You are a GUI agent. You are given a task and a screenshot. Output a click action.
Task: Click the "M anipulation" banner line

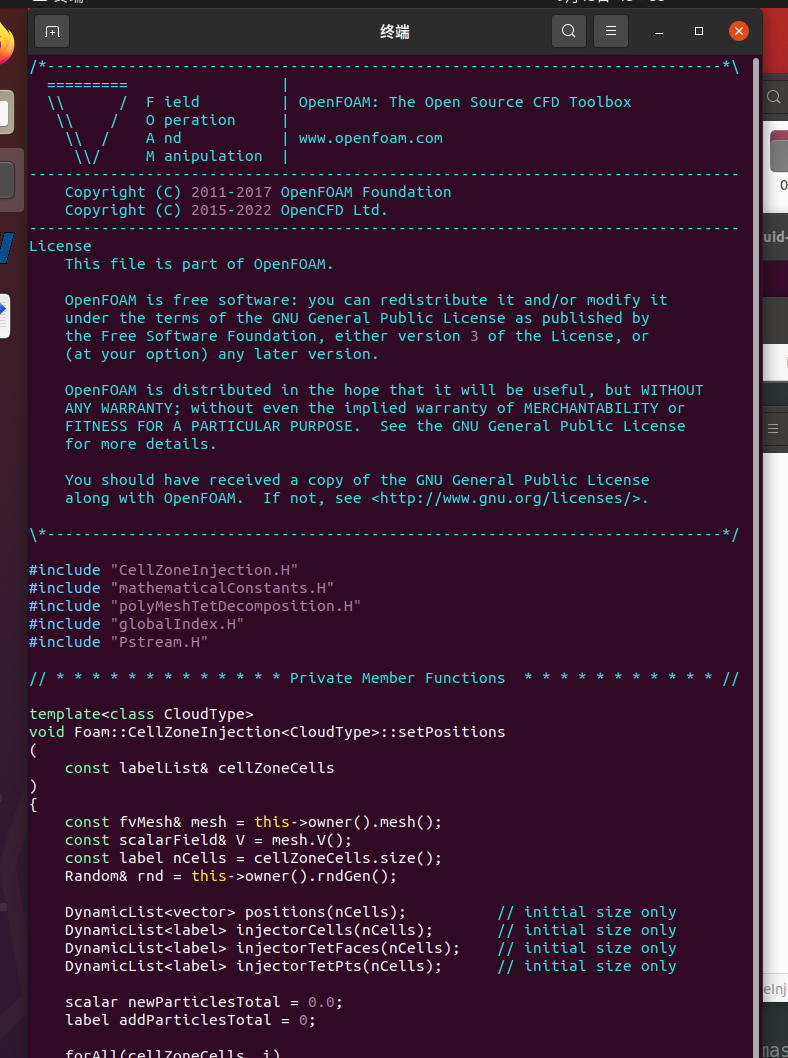[x=204, y=157]
